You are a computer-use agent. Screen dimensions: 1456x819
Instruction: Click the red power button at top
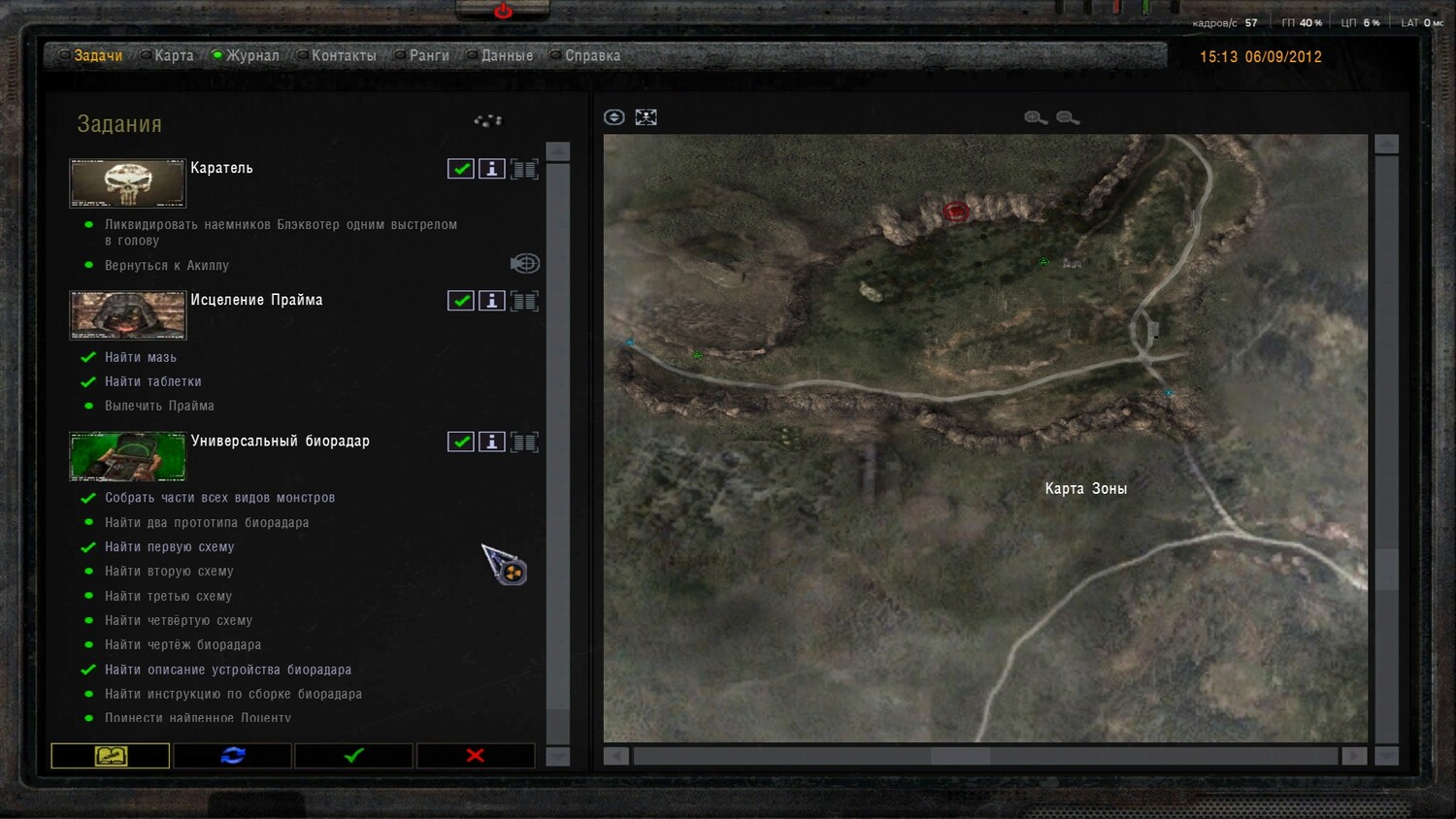(x=503, y=12)
